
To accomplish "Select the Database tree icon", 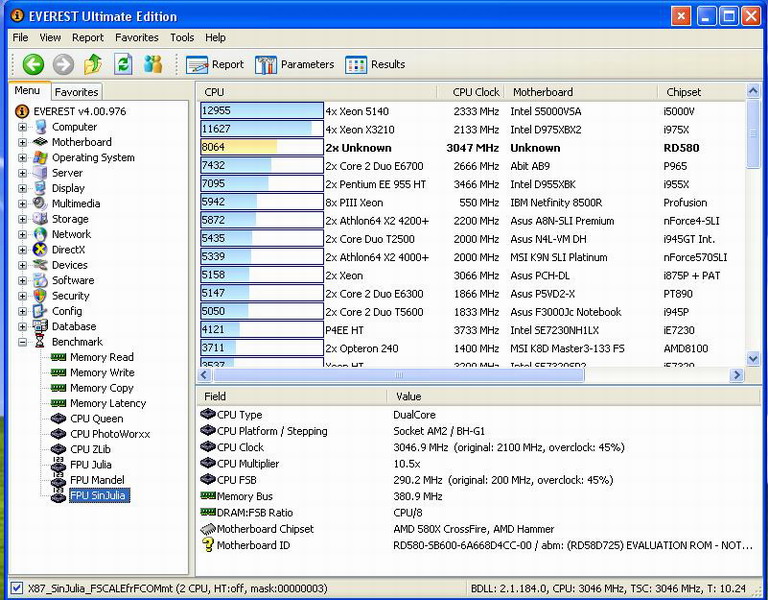I will 41,326.
